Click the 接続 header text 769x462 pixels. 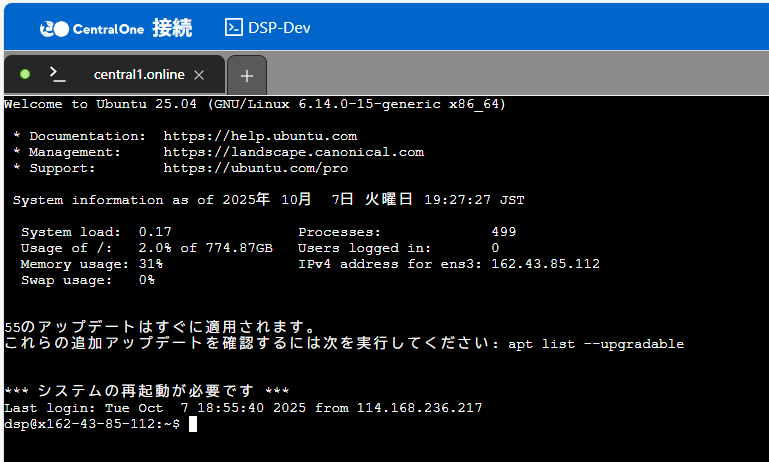click(172, 27)
